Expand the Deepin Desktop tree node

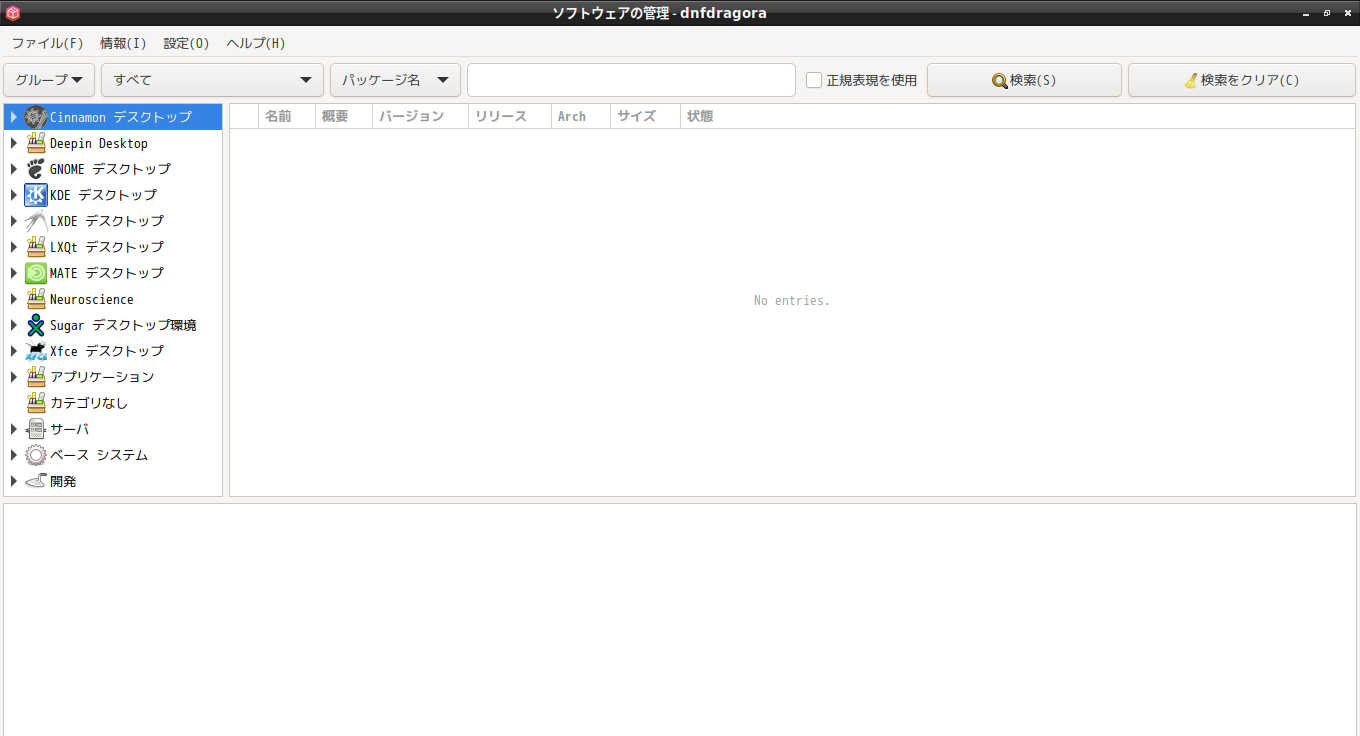pos(14,143)
